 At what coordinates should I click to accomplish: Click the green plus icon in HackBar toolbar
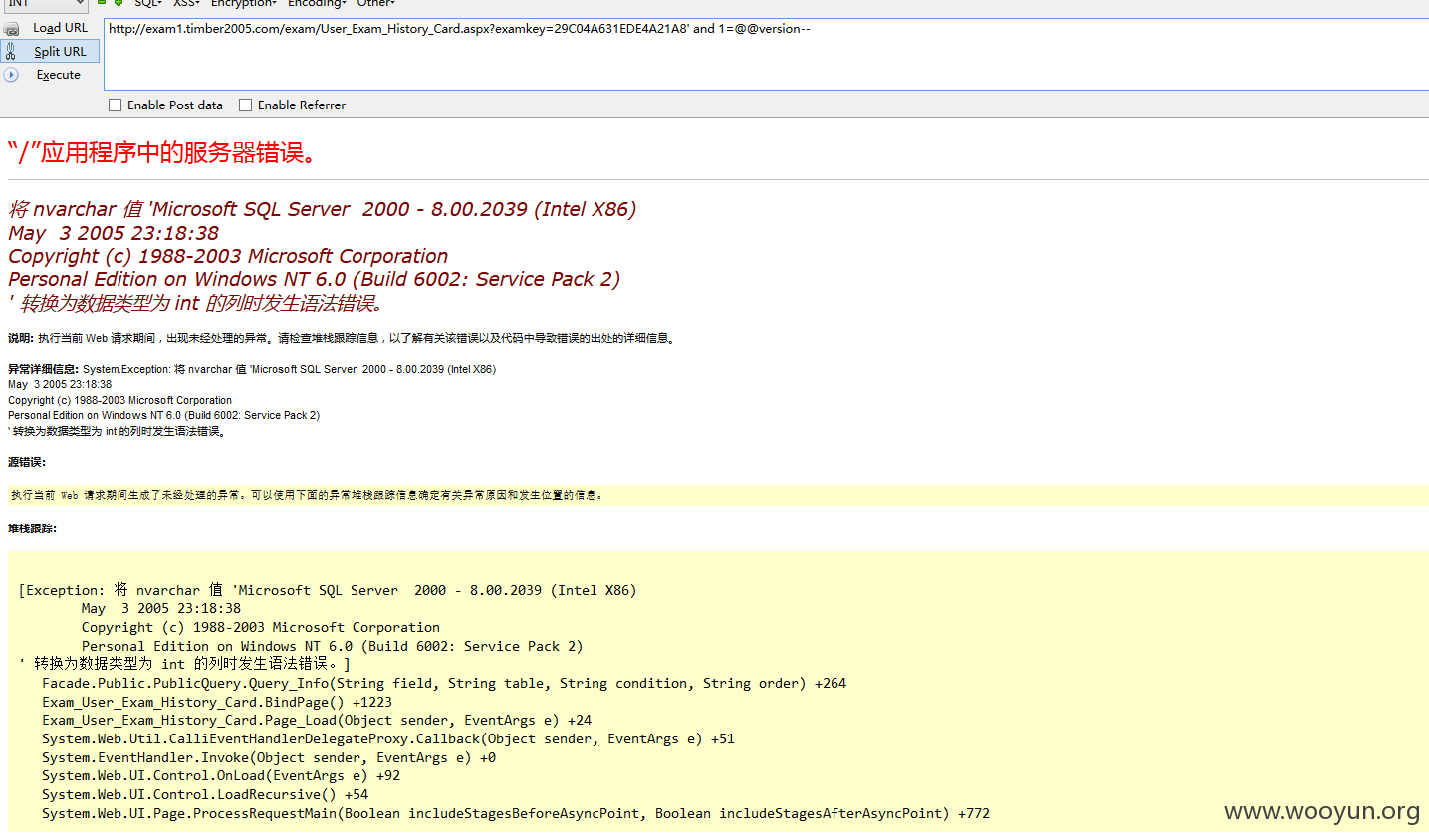pos(119,3)
